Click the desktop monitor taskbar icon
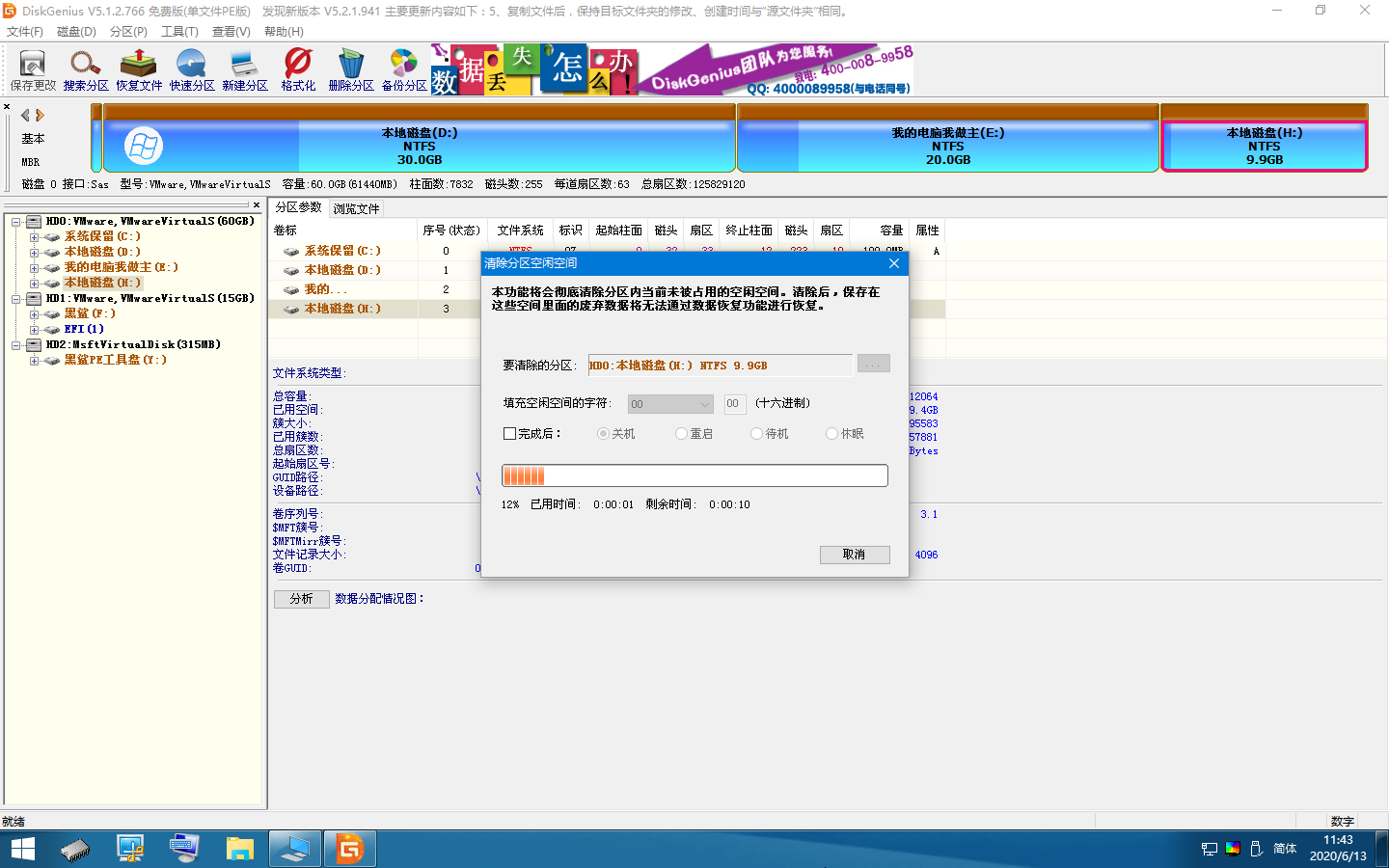1389x868 pixels. tap(294, 849)
